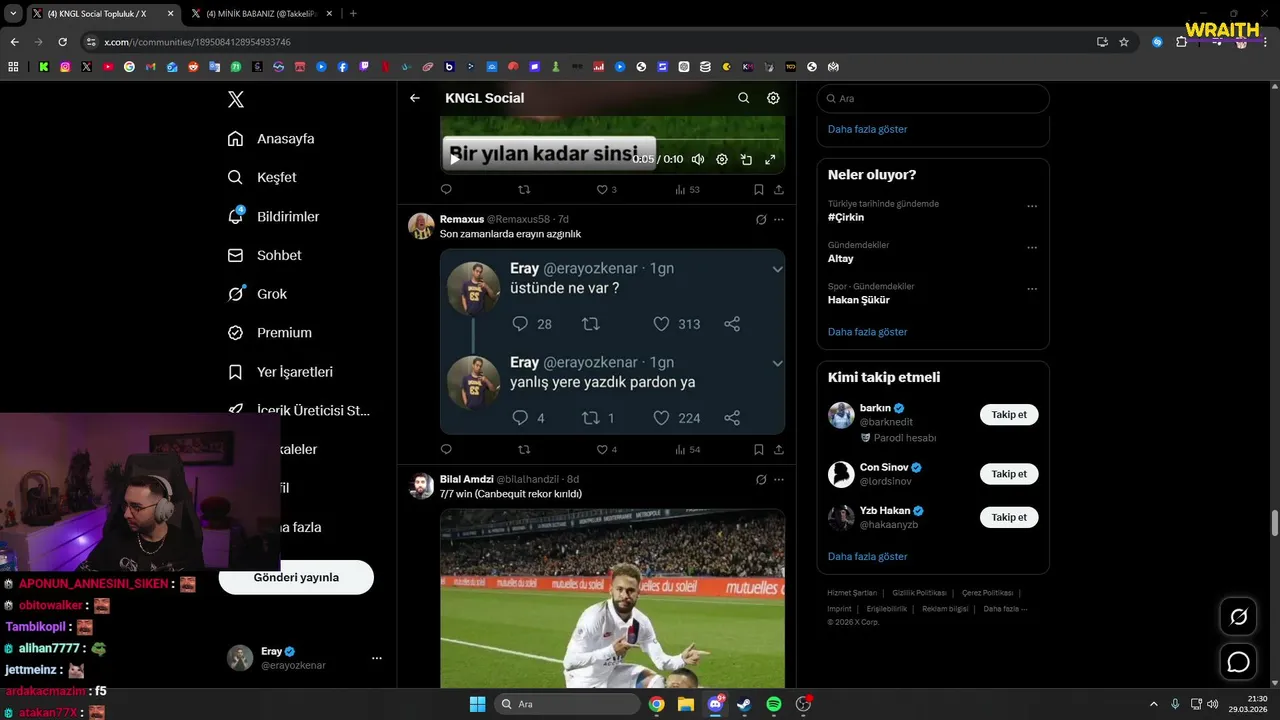Bookmark the top video post

(x=759, y=189)
